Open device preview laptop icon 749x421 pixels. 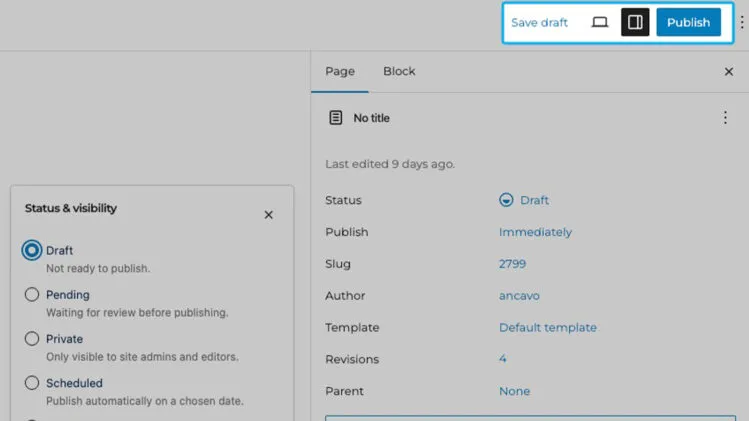(599, 22)
